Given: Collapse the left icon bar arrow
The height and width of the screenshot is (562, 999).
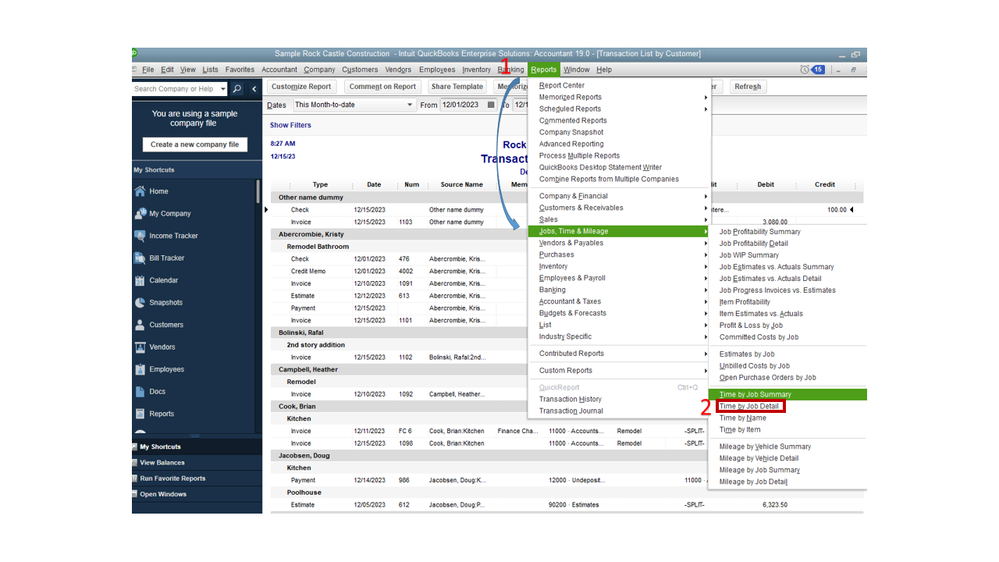Looking at the screenshot, I should (x=254, y=89).
